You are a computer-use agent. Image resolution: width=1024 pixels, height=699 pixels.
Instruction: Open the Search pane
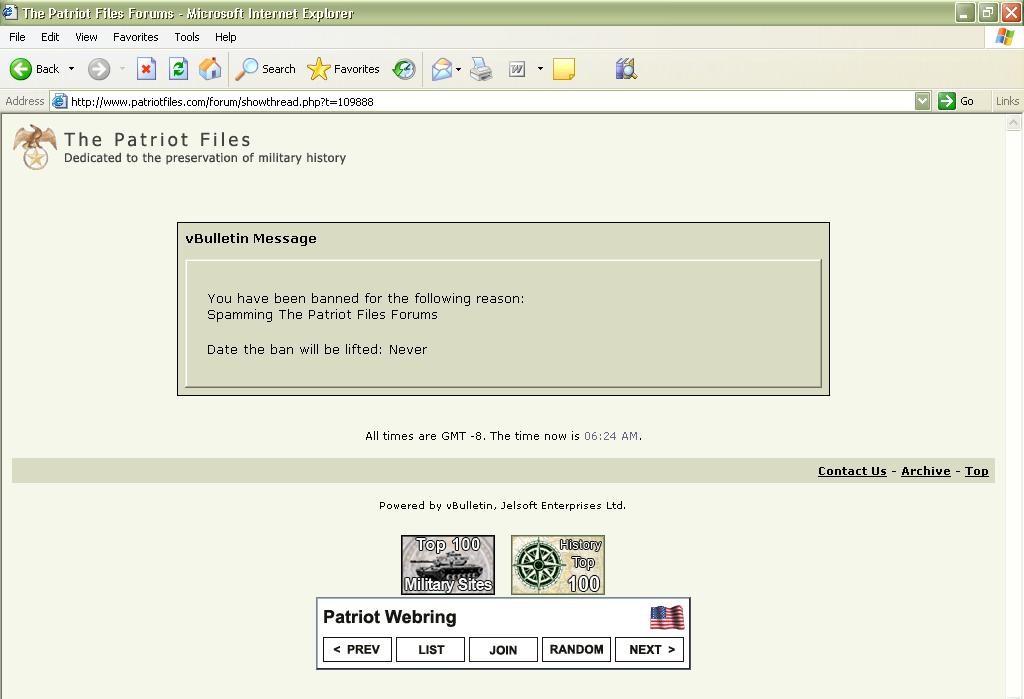(x=266, y=69)
